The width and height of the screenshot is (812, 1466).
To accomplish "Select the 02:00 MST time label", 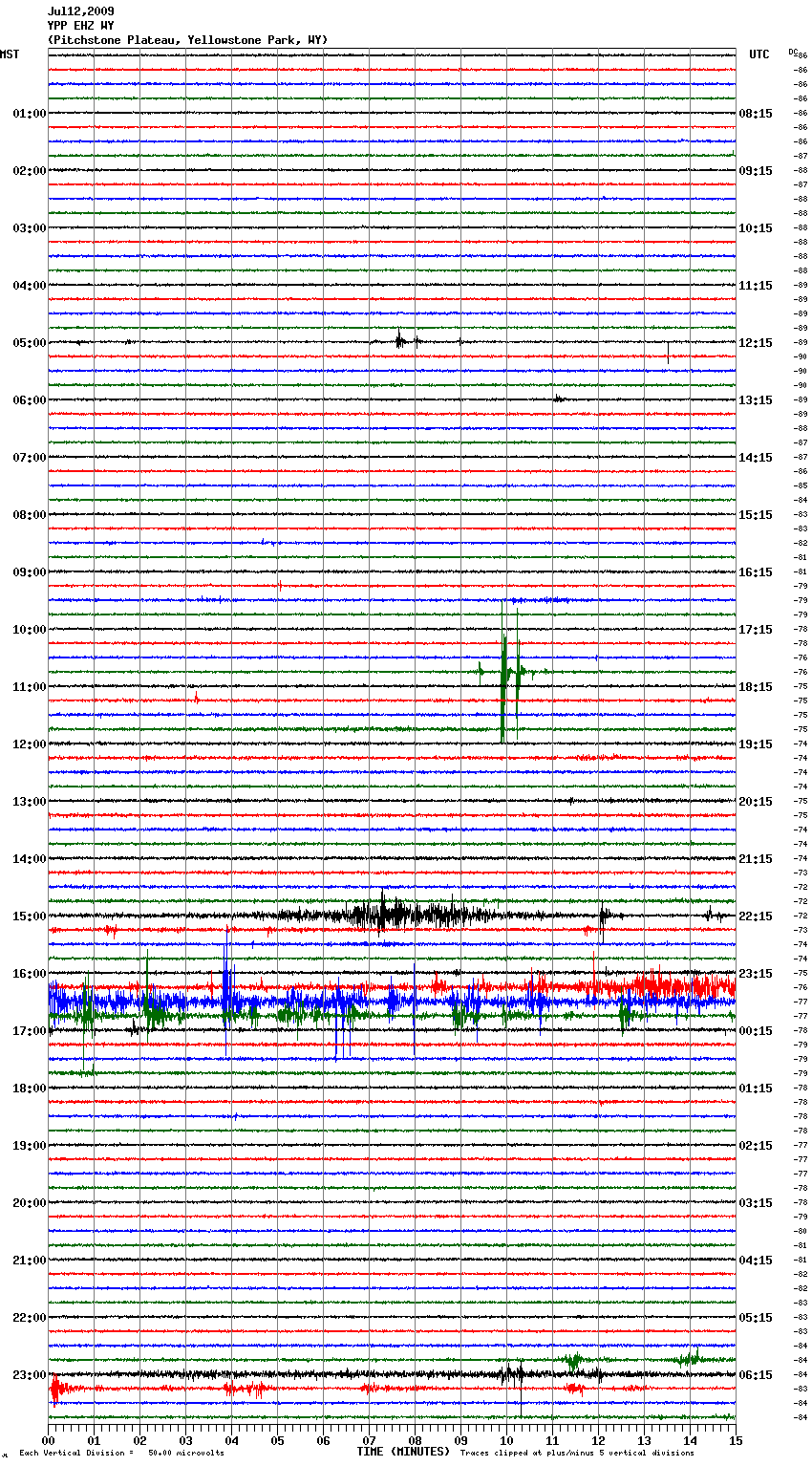I will coord(30,171).
